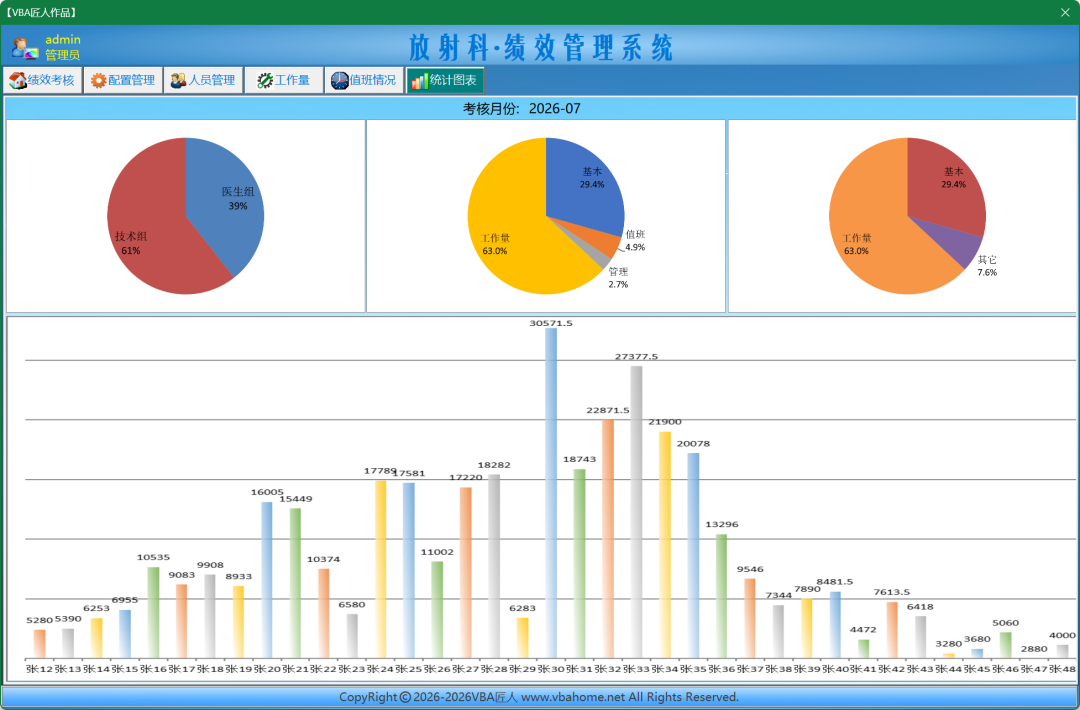Click the gray bar valued 18282
The image size is (1080, 710).
pyautogui.click(x=494, y=566)
